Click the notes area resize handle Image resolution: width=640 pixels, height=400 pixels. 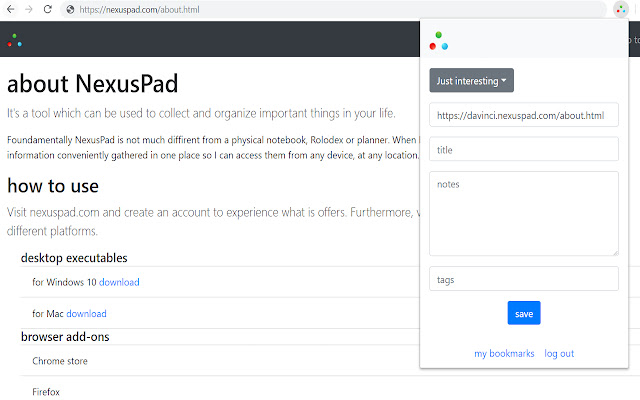click(x=616, y=253)
